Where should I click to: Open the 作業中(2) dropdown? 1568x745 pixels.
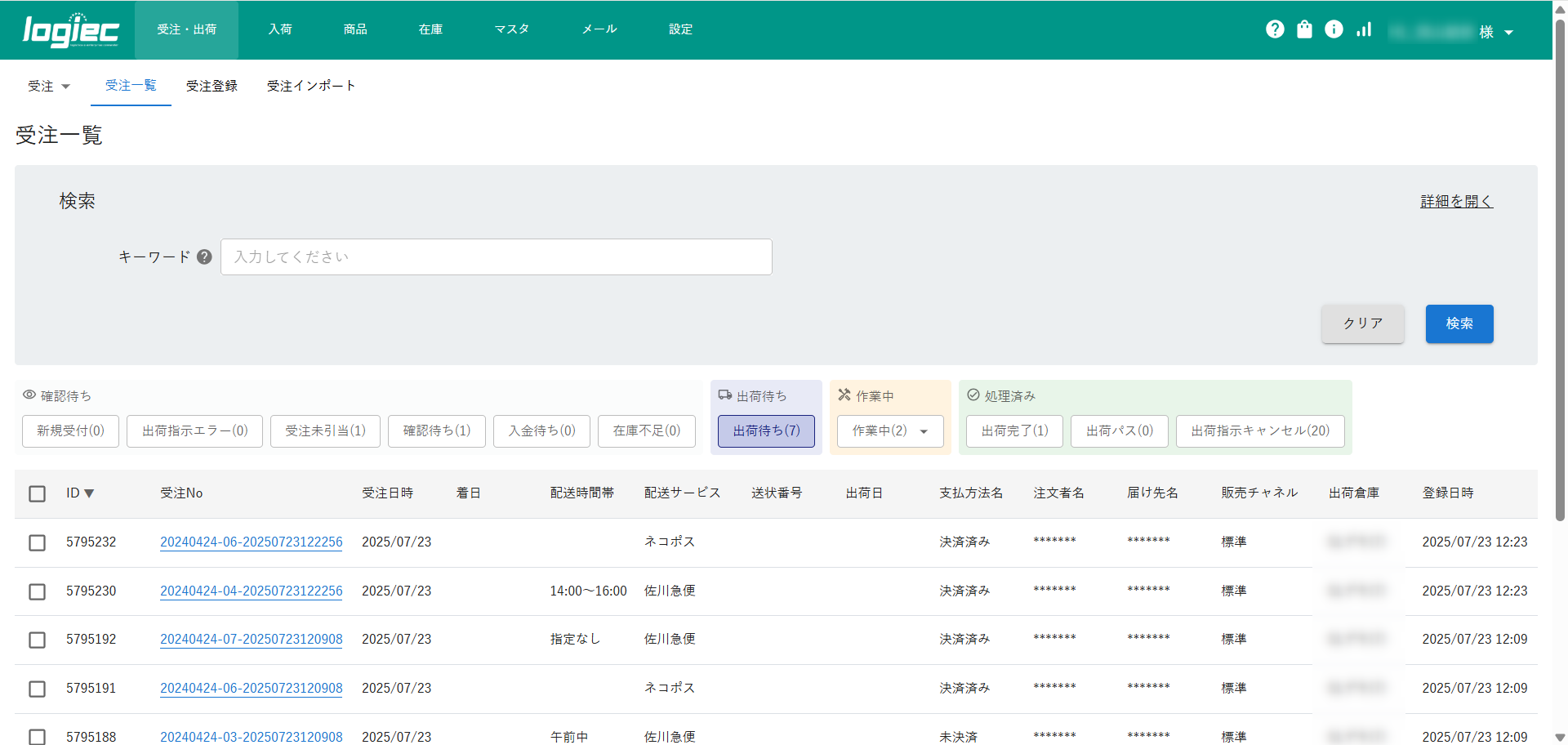coord(889,430)
